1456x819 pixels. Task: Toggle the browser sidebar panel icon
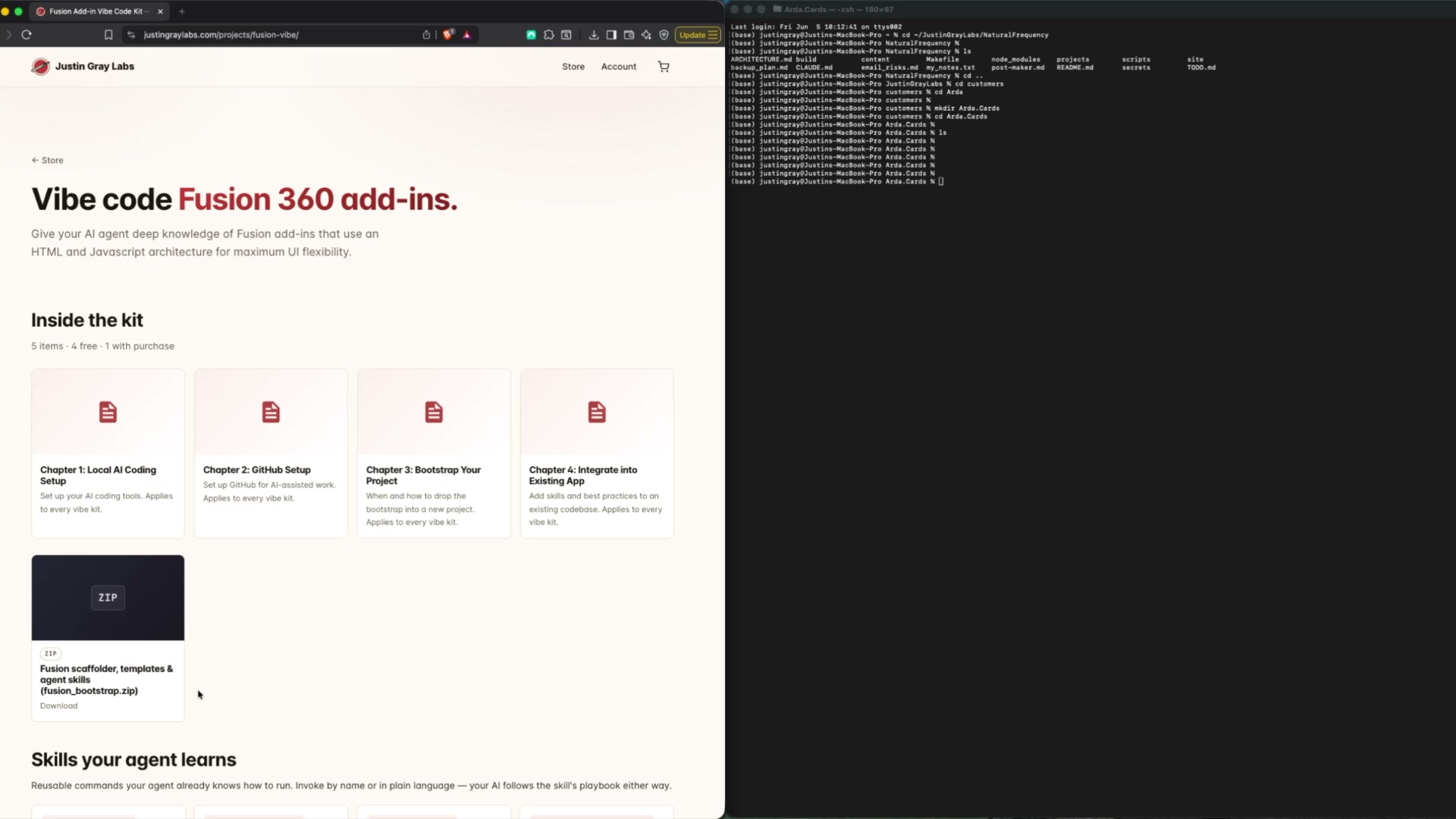tap(611, 35)
